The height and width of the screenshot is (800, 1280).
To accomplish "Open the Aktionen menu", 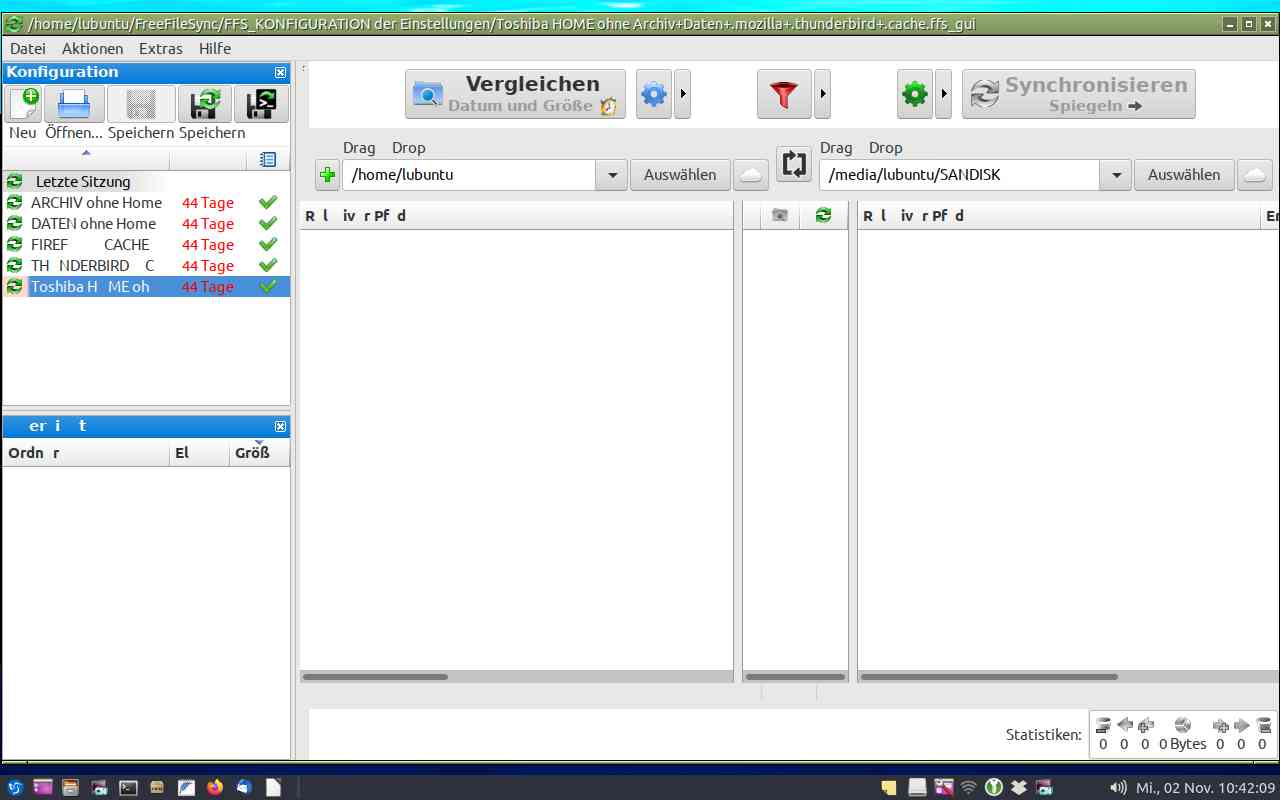I will 92,48.
